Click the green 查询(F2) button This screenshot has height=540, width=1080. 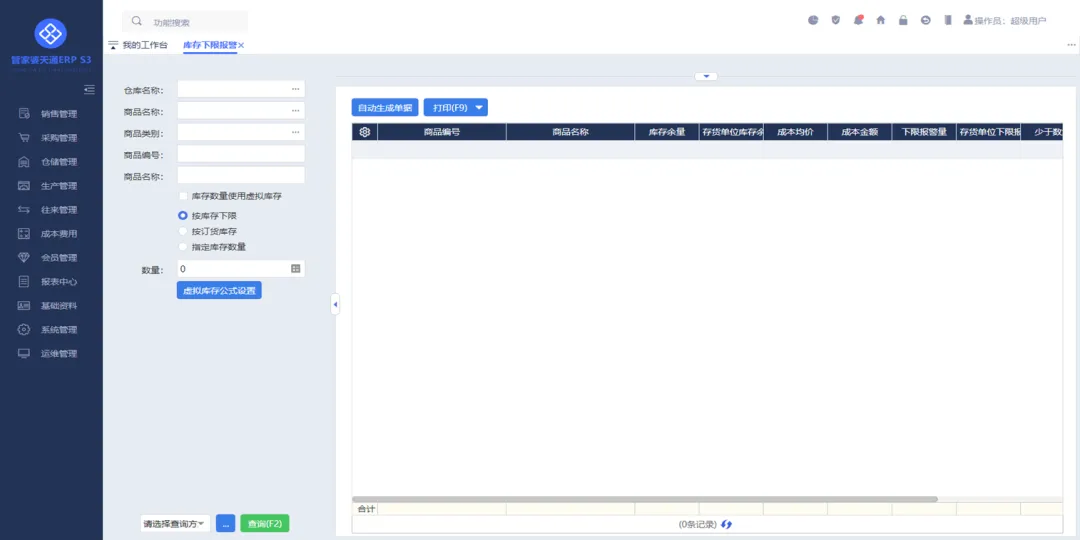[264, 524]
